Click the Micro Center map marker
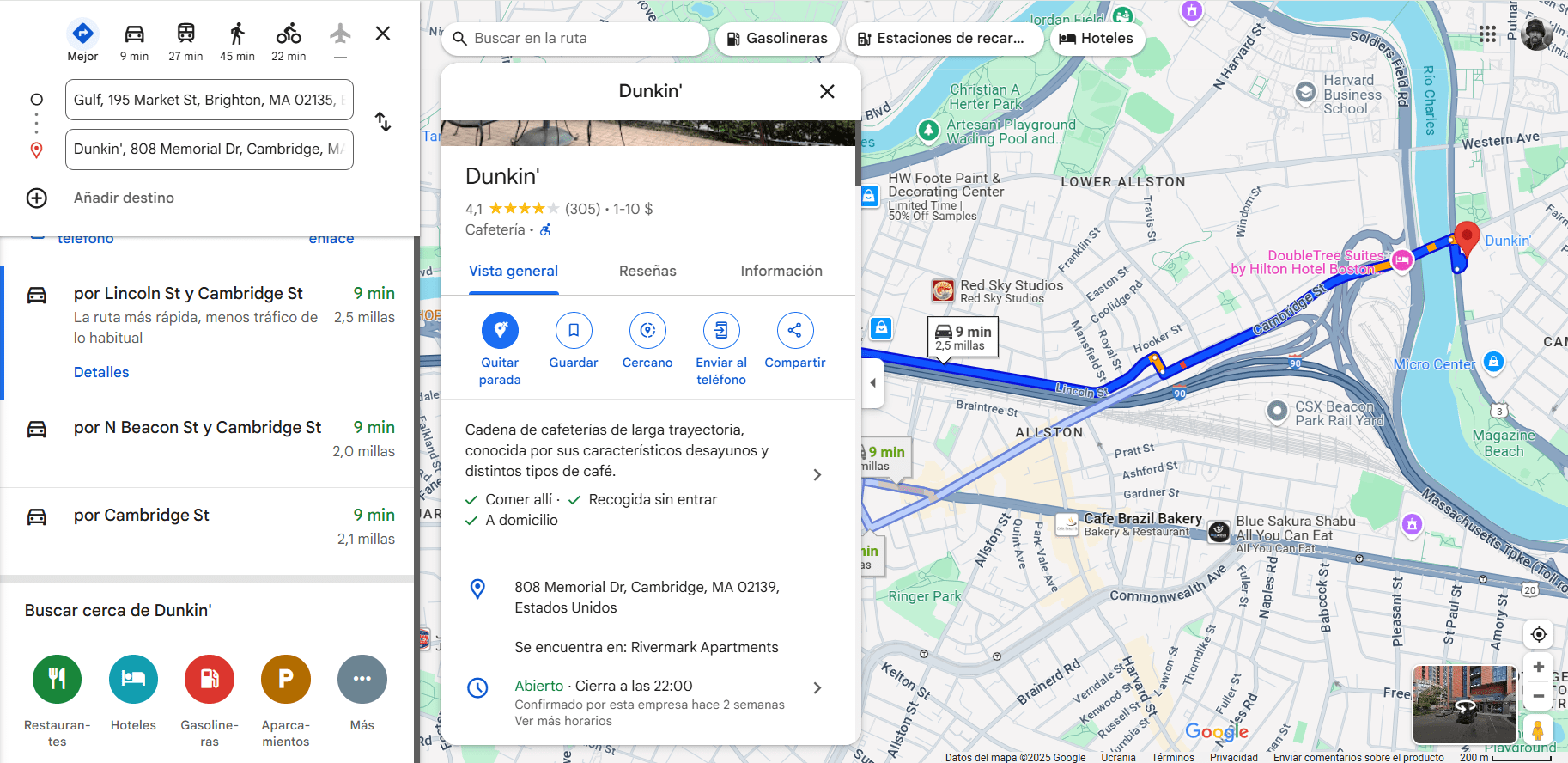This screenshot has width=1568, height=763. tap(1493, 361)
